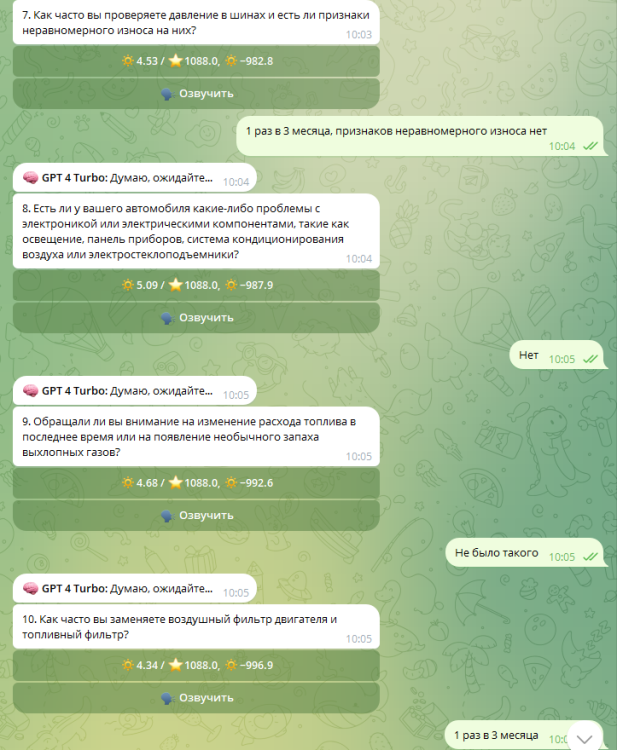Click the sun icon next to −992.6
The width and height of the screenshot is (617, 750).
click(x=231, y=483)
